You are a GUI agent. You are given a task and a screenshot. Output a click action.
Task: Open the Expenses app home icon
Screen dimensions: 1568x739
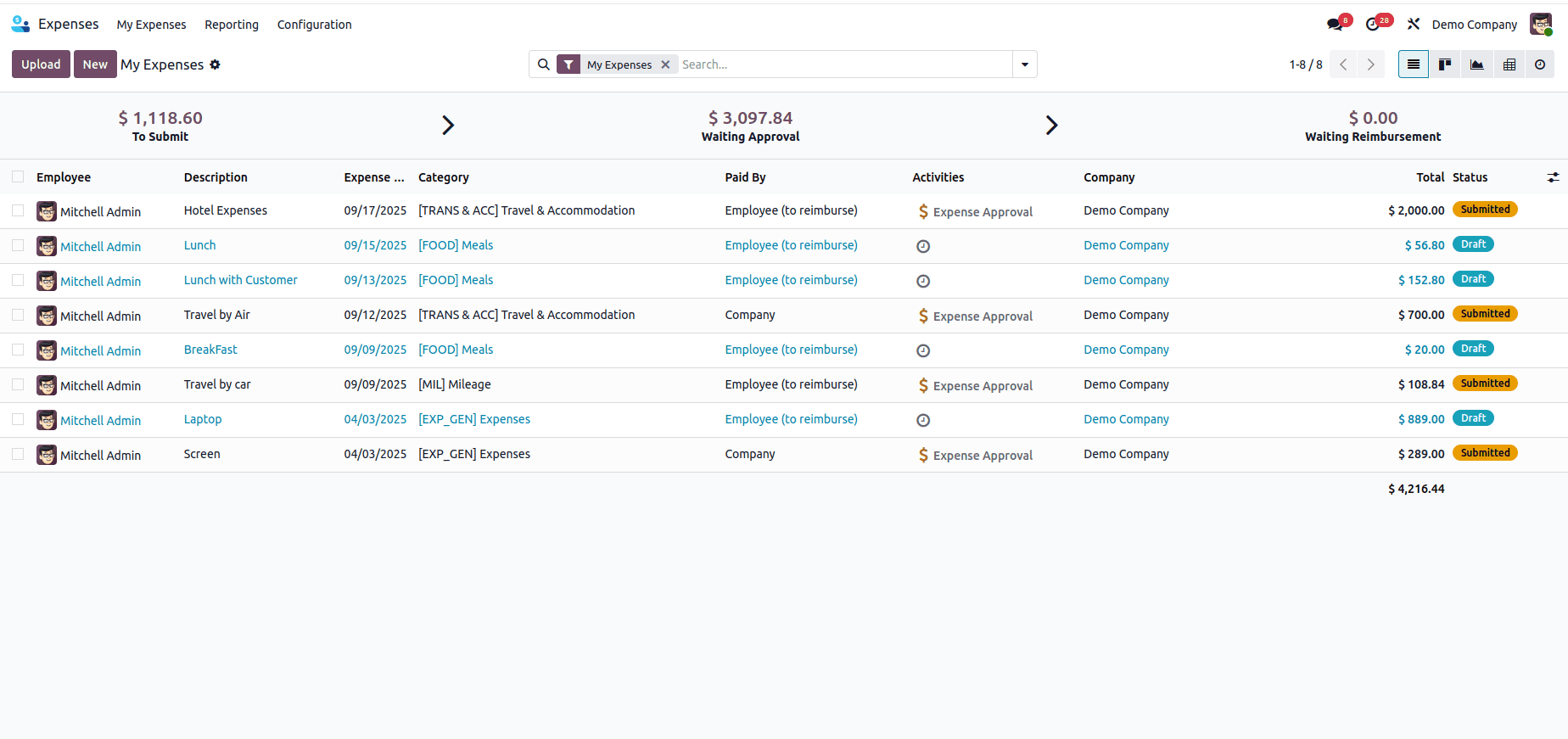click(20, 24)
